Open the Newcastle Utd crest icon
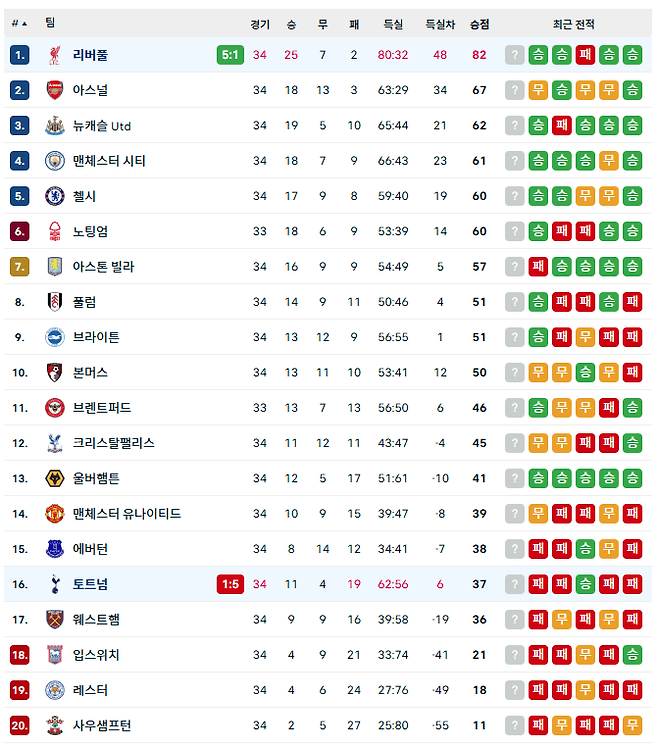 55,125
